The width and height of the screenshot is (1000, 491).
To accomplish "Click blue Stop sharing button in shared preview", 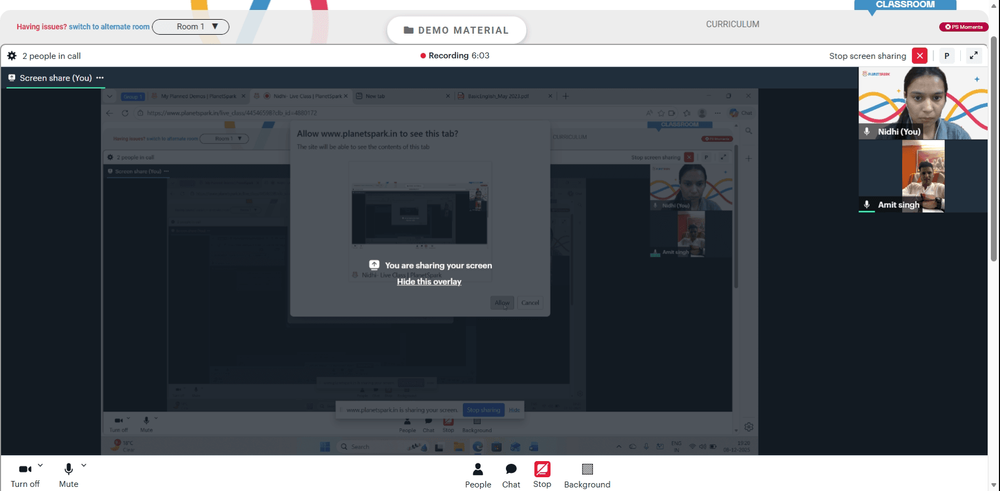I will click(484, 410).
